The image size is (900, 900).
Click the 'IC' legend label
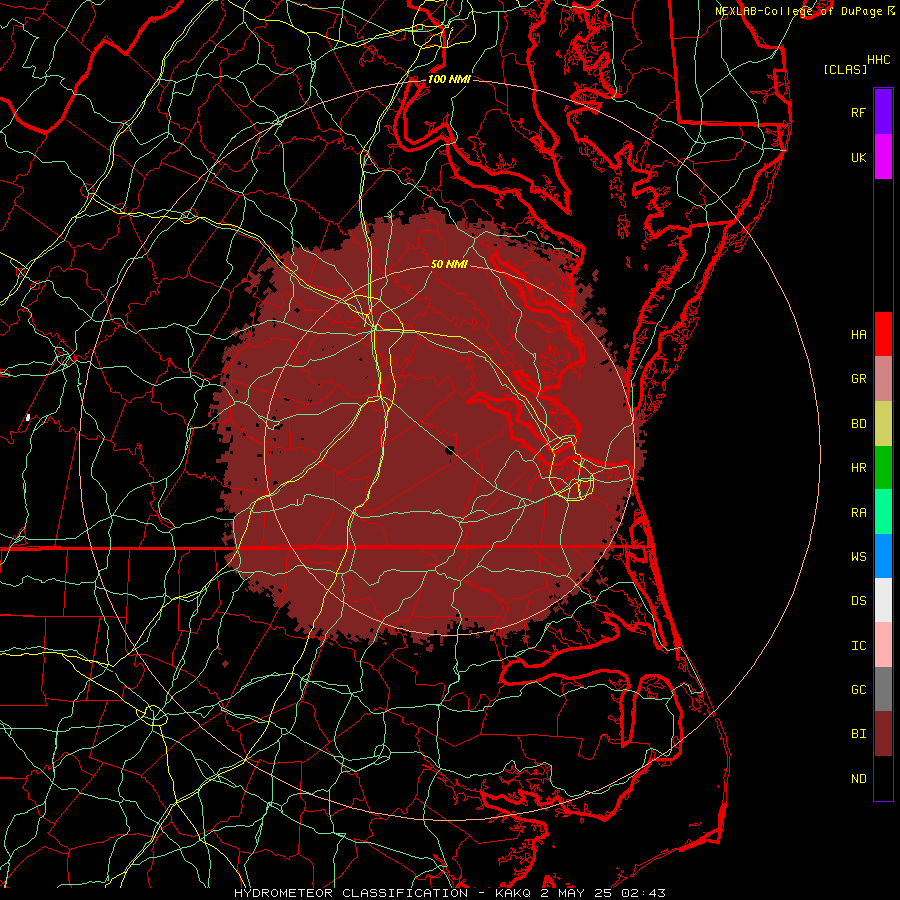point(858,646)
